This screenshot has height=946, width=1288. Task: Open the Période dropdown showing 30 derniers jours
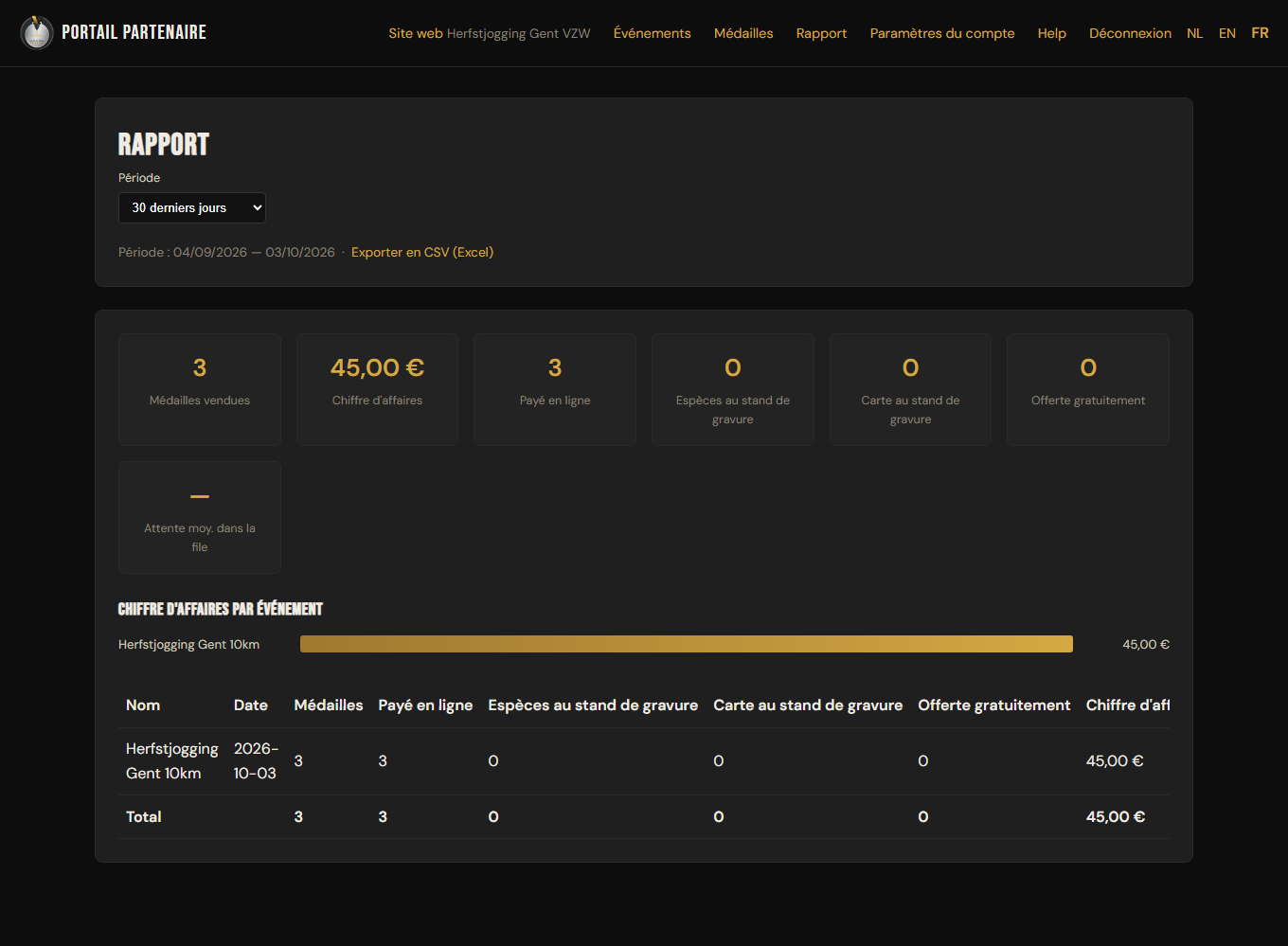tap(192, 208)
